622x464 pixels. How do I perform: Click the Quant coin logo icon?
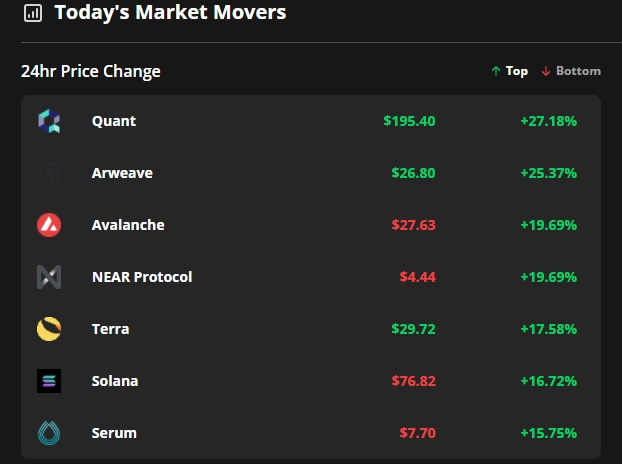(49, 121)
